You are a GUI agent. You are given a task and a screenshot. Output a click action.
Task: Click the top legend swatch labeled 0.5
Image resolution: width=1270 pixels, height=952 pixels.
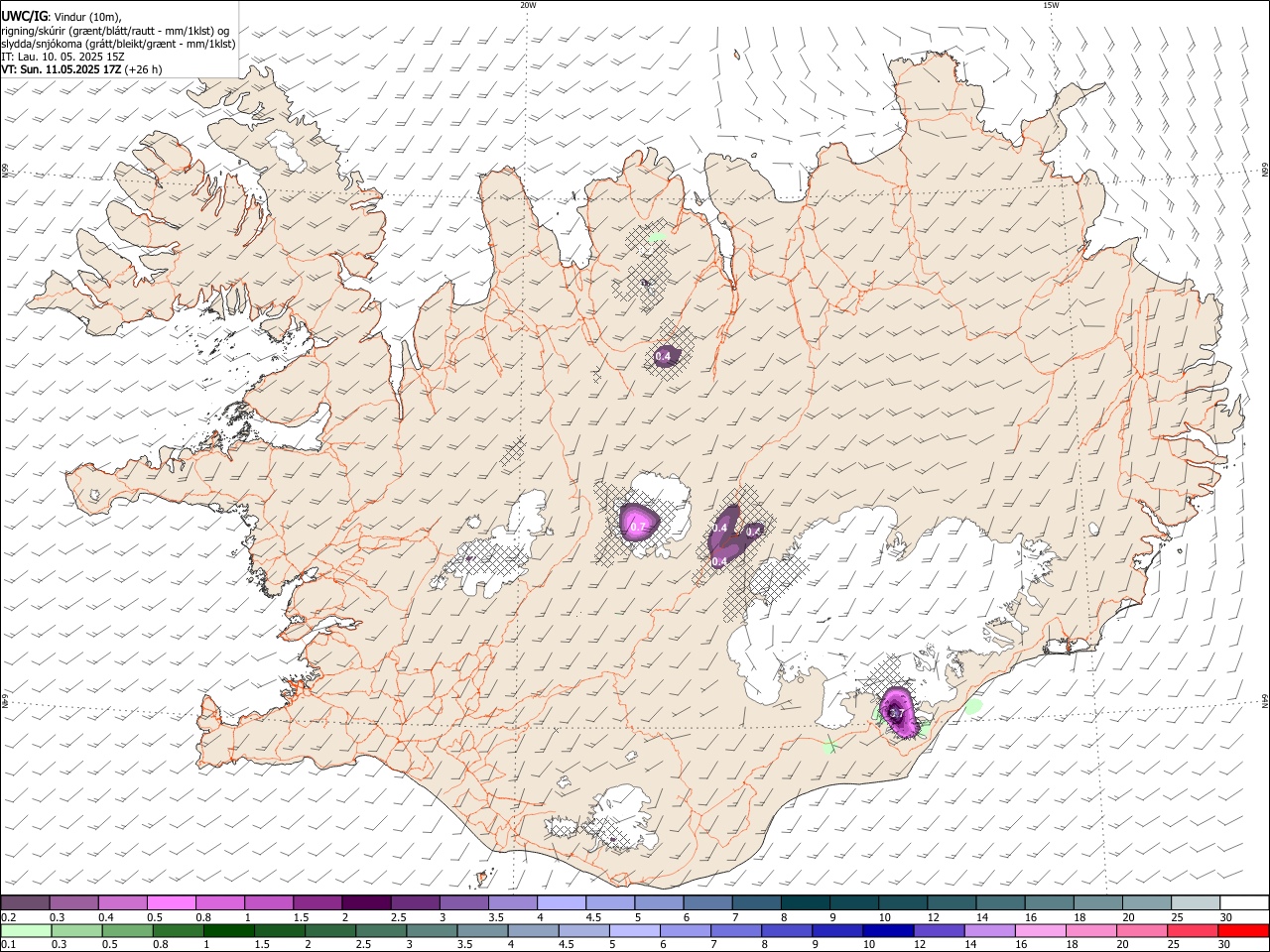pos(172,902)
